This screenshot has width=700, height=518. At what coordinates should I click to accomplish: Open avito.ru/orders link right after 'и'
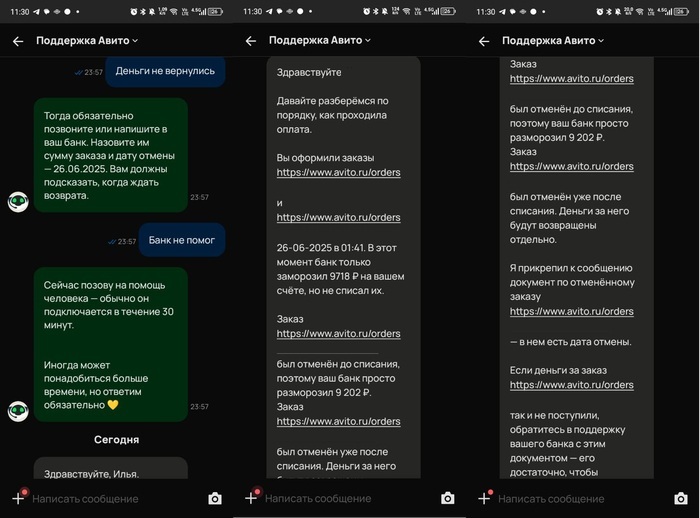338,217
